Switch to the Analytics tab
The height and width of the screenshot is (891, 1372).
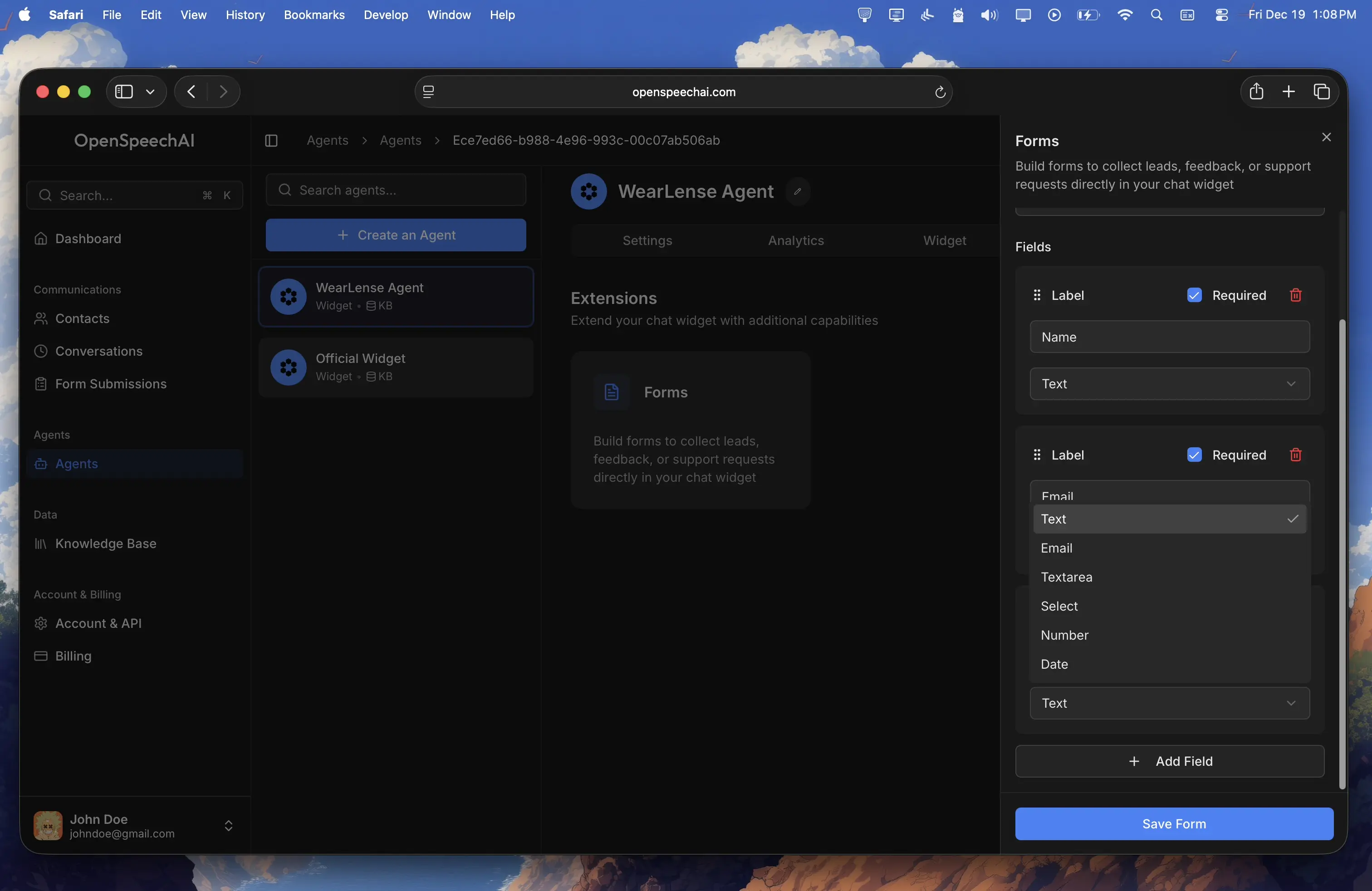coord(796,240)
